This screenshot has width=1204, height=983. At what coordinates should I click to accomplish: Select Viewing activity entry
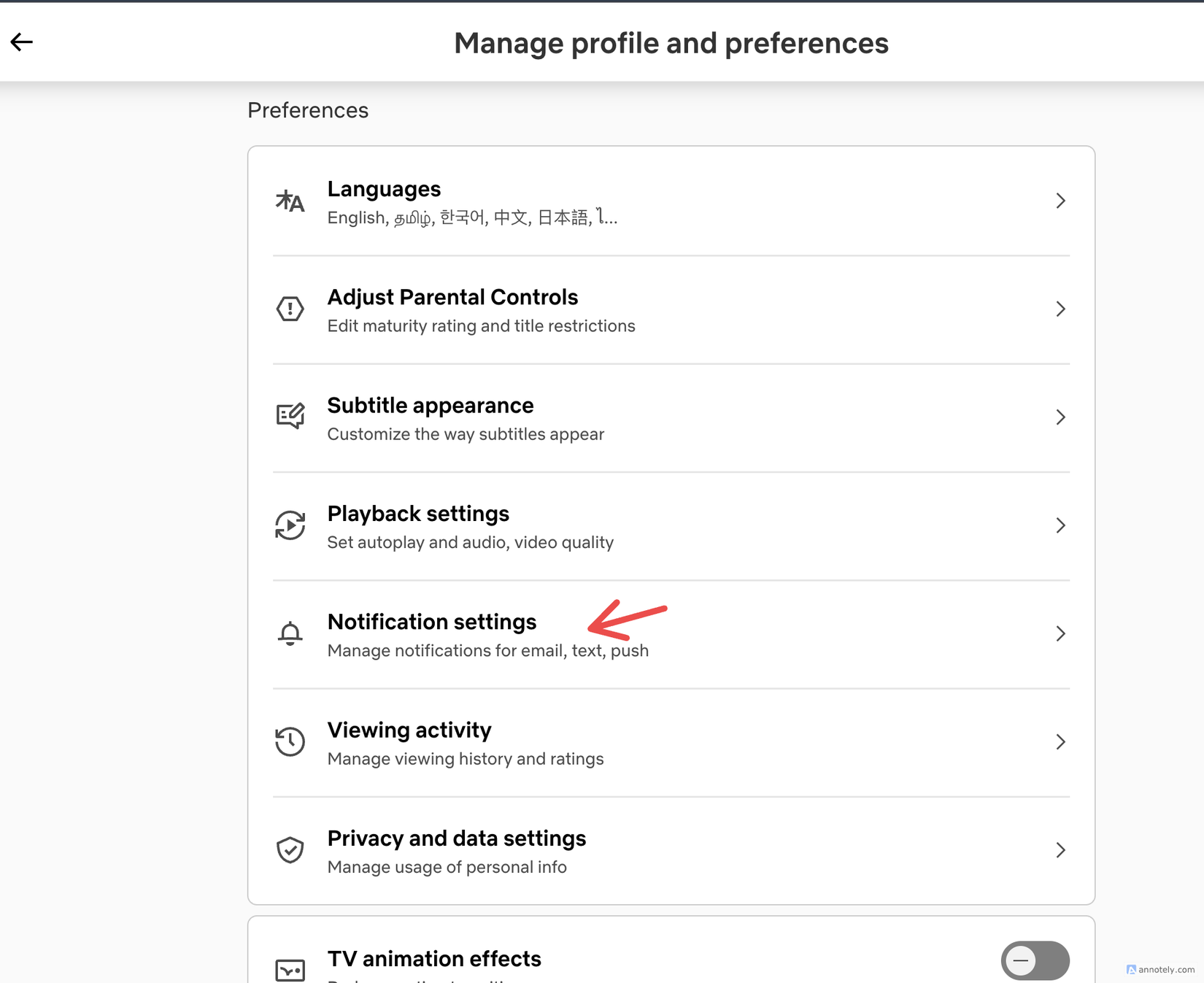409,730
